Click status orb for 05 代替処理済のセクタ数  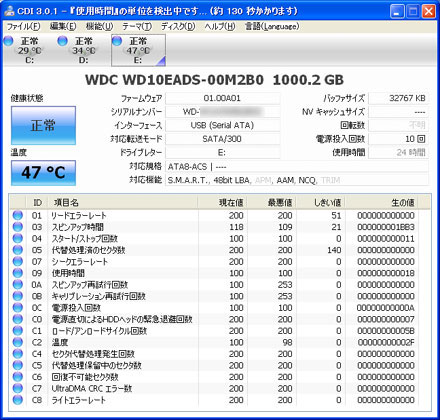[18, 250]
